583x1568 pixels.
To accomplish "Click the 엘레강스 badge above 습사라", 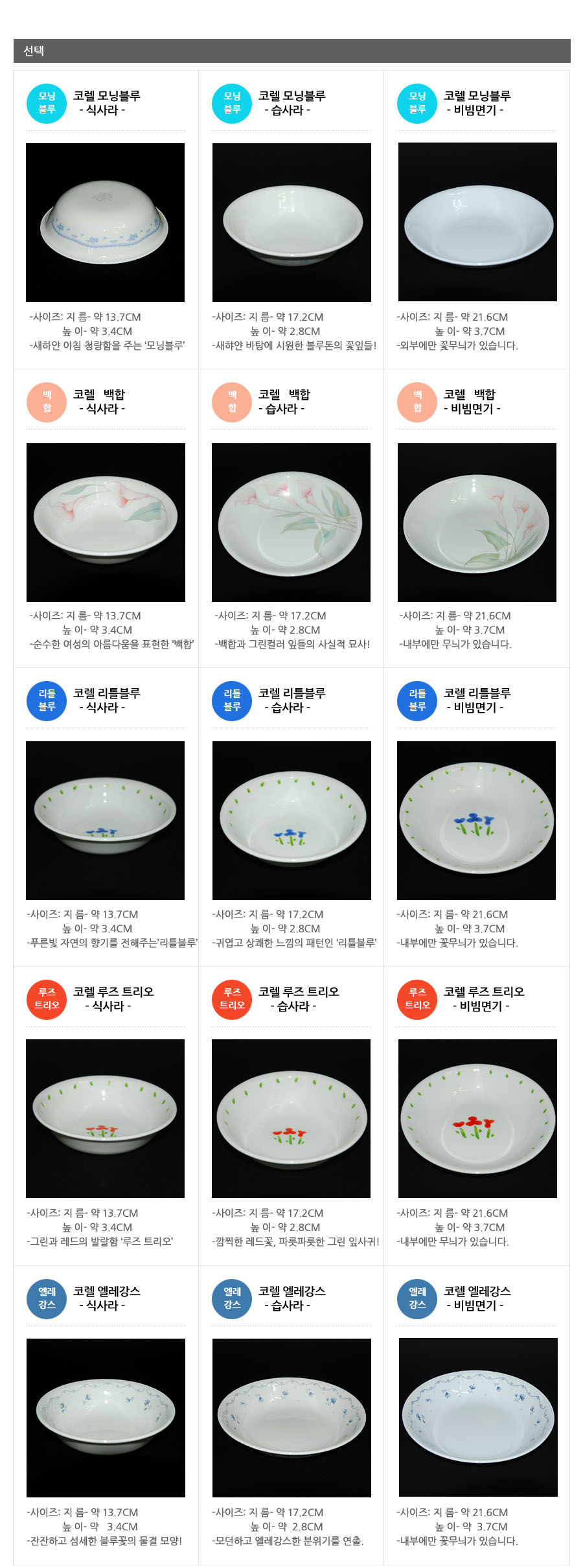I will (232, 1298).
